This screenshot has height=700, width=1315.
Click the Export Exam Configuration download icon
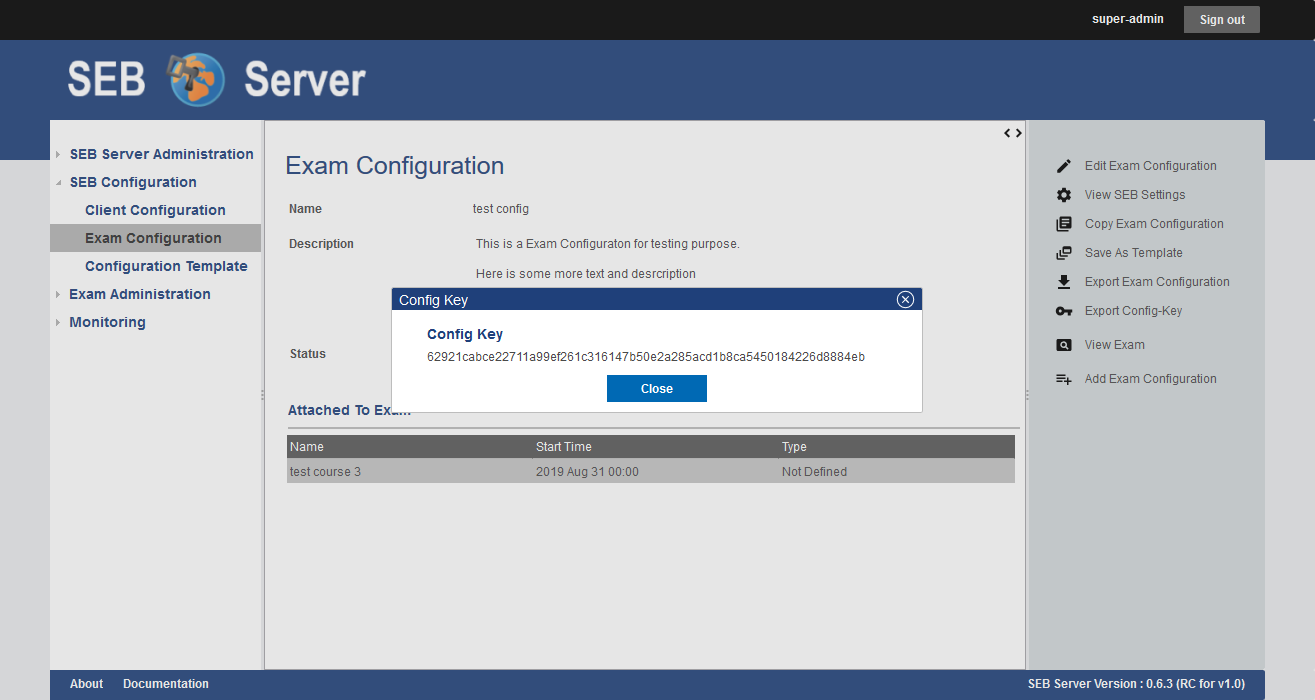pyautogui.click(x=1064, y=282)
